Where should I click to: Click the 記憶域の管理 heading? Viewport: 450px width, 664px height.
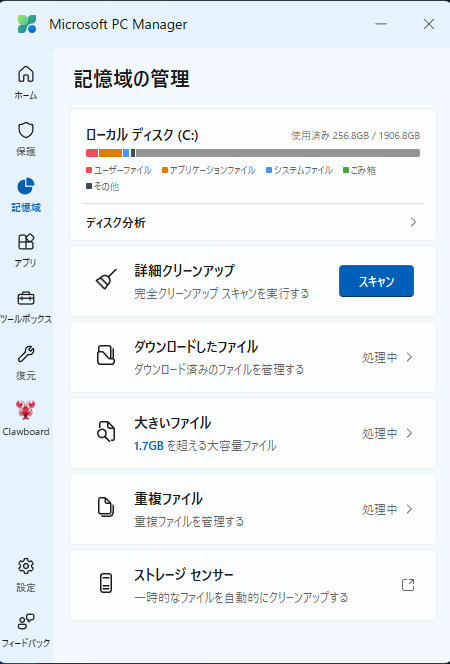[132, 79]
